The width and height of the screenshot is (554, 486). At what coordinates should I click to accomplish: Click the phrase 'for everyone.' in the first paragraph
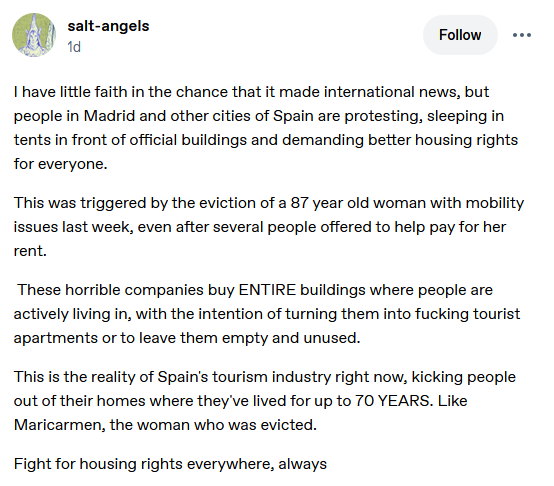(x=60, y=164)
